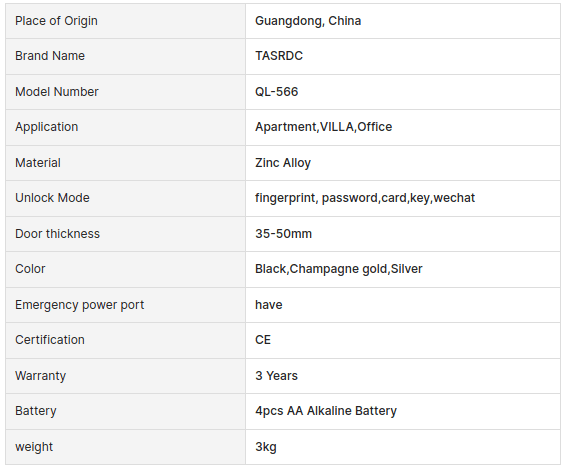The image size is (565, 470).
Task: Select the Guangdong, China value
Action: tap(308, 21)
